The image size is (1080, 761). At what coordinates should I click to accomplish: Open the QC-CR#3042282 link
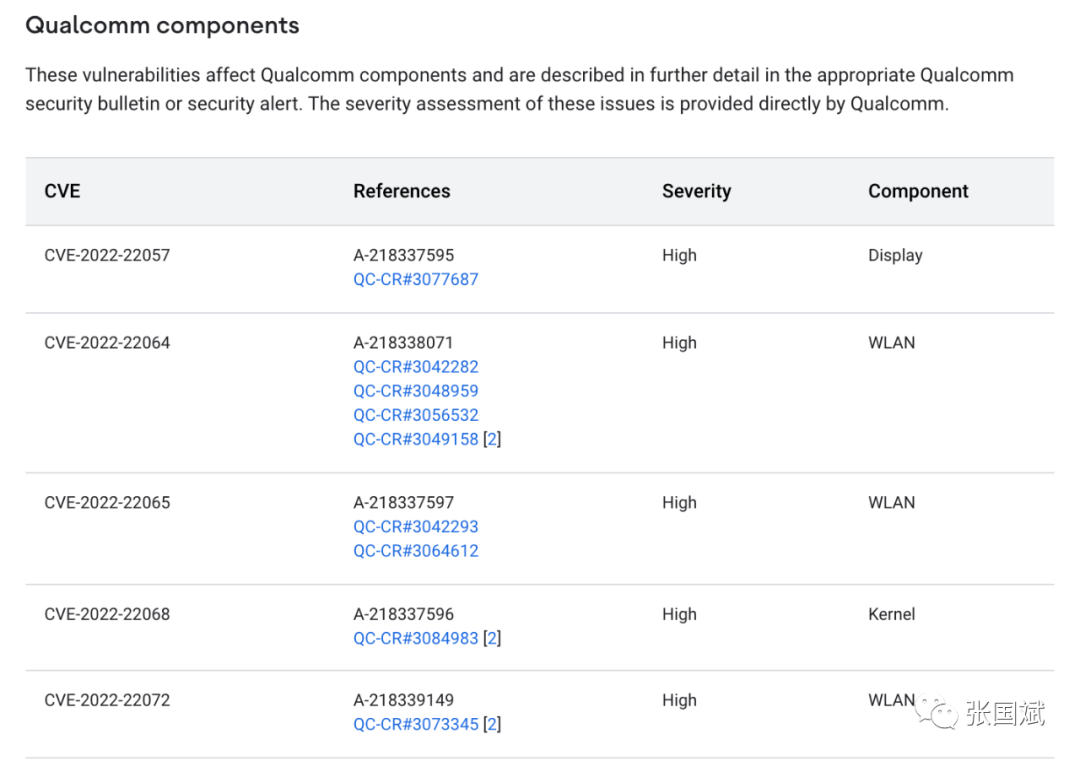[x=416, y=367]
